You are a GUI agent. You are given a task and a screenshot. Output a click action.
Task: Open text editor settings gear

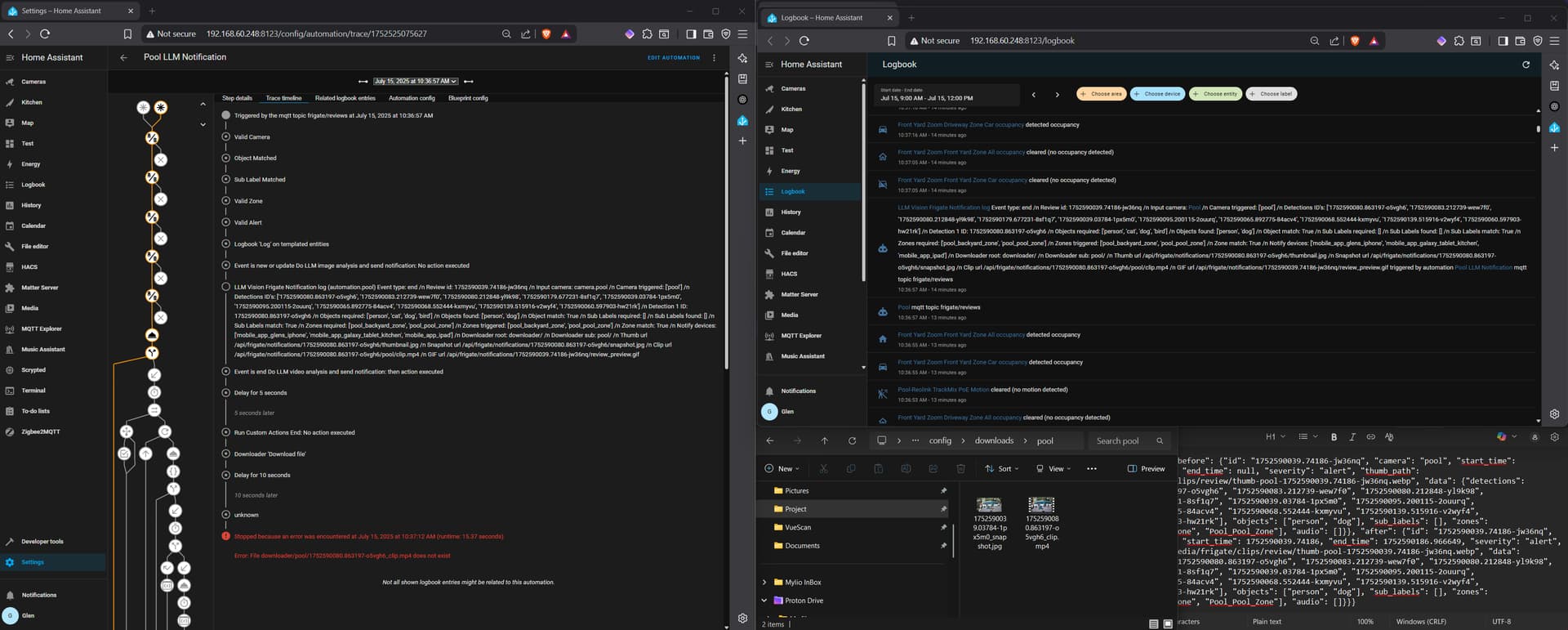pyautogui.click(x=1554, y=437)
